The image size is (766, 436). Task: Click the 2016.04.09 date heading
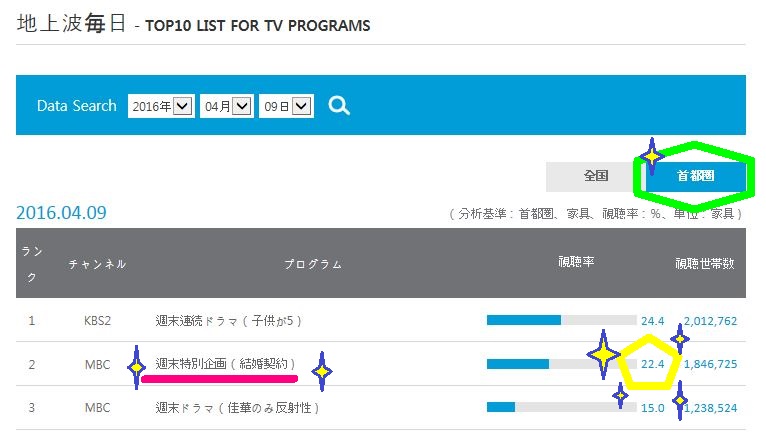(61, 213)
